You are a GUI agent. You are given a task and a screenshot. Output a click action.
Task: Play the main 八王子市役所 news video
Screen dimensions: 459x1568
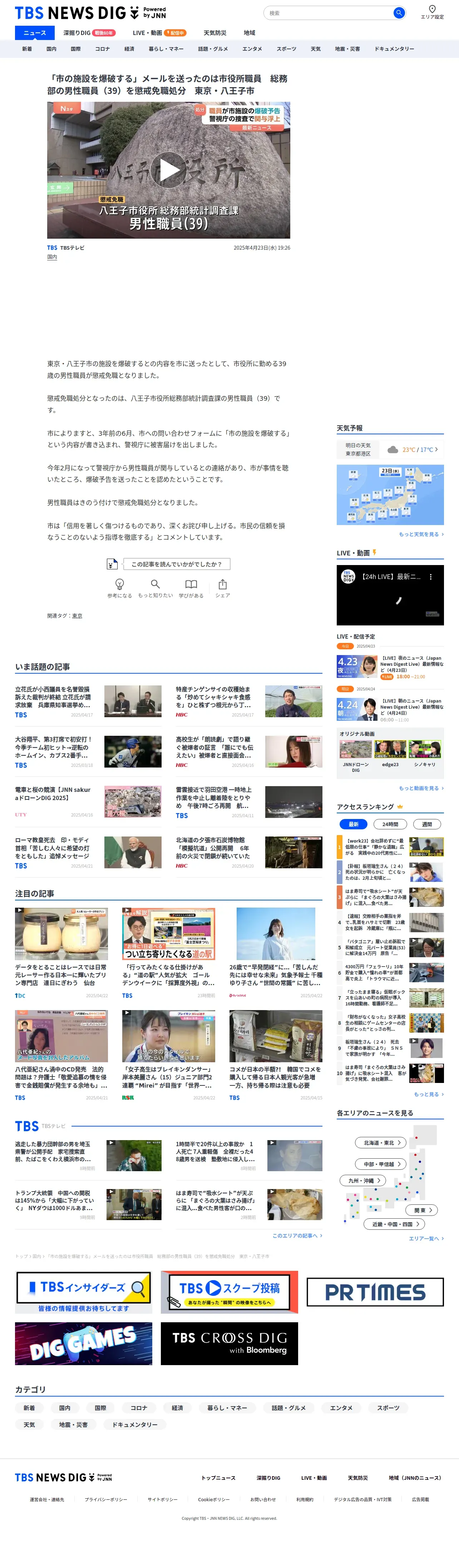tap(168, 170)
